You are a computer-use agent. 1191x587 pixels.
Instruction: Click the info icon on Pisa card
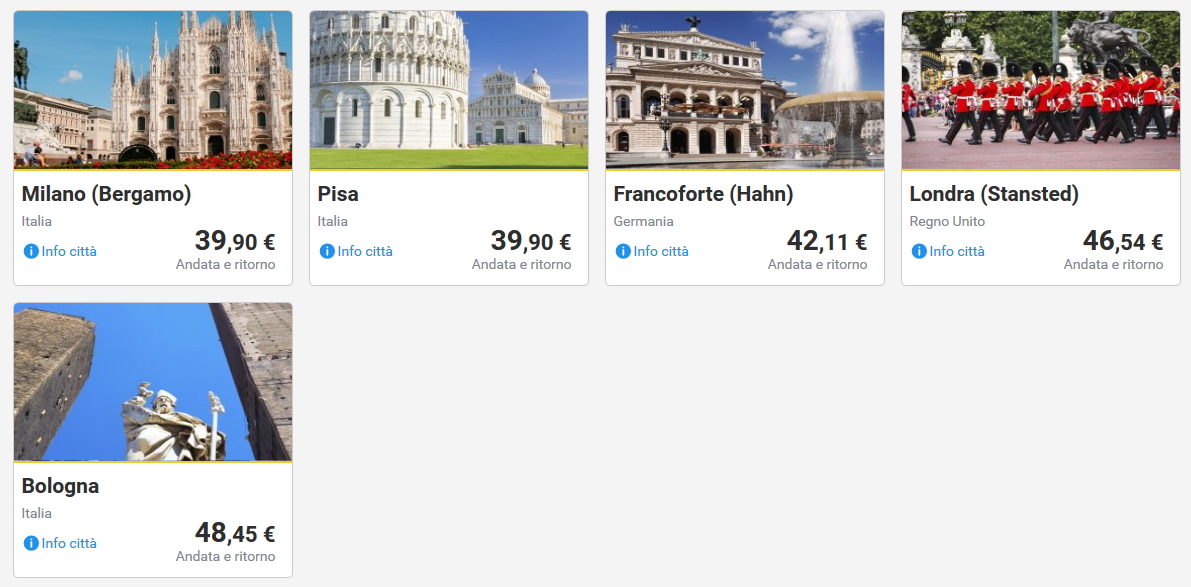[x=327, y=251]
